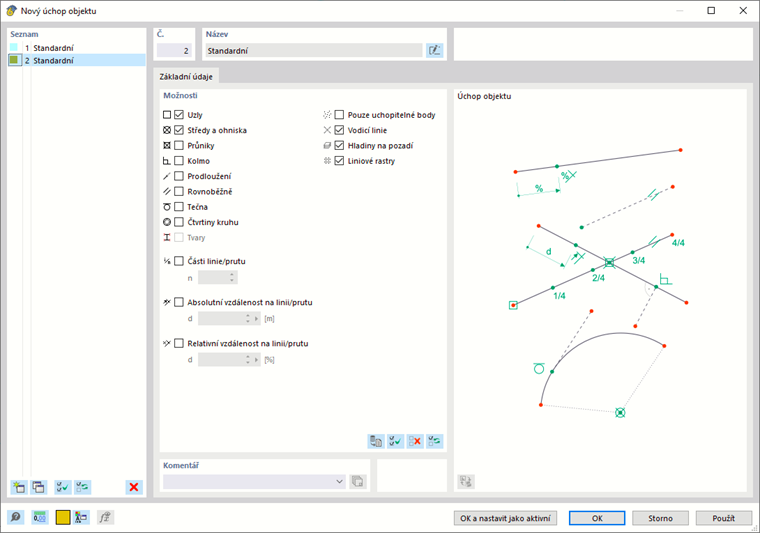The height and width of the screenshot is (533, 760).
Task: Check all options with green checkmark icon in Možnosti
Action: coord(396,441)
